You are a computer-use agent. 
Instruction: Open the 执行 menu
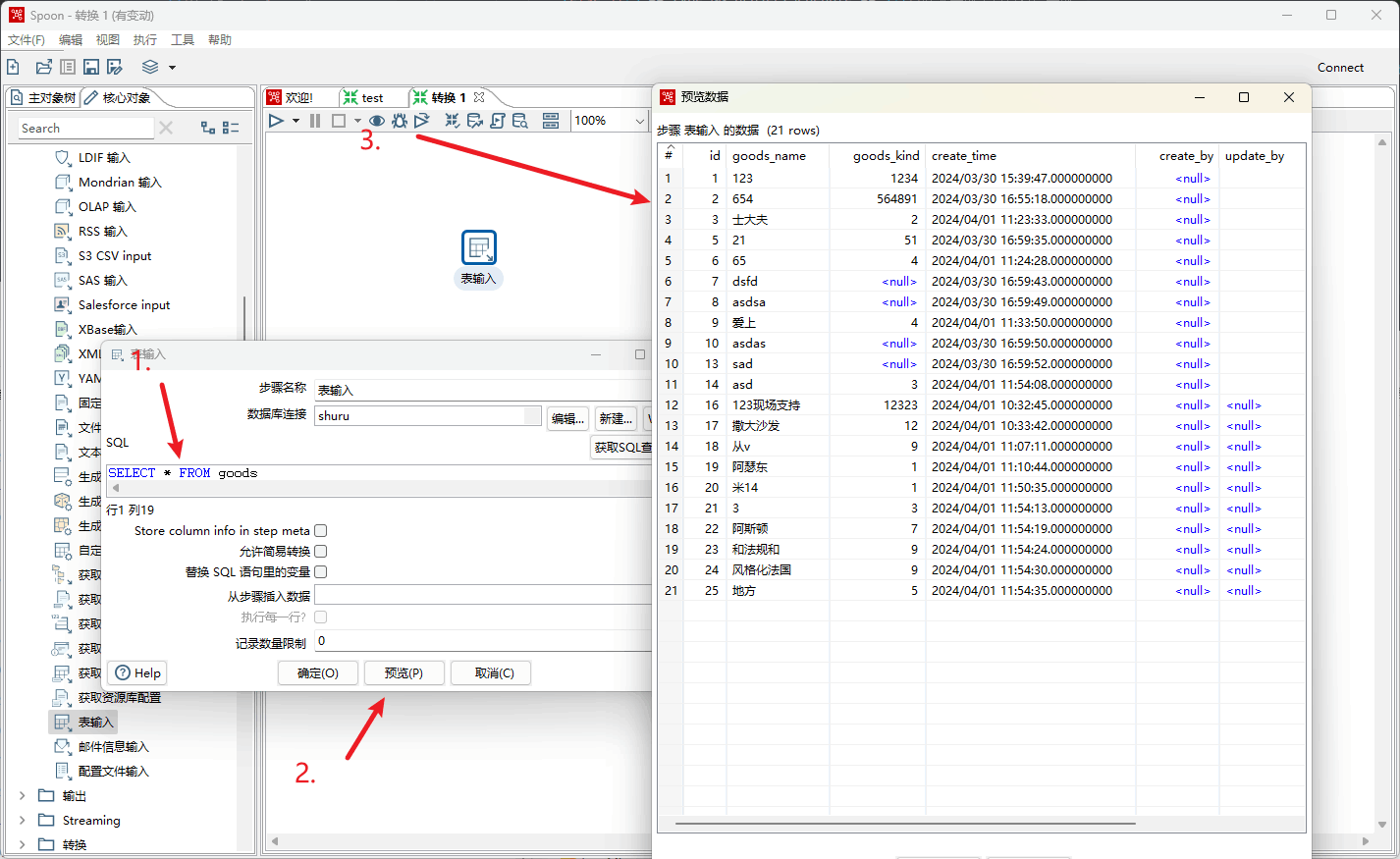point(145,40)
